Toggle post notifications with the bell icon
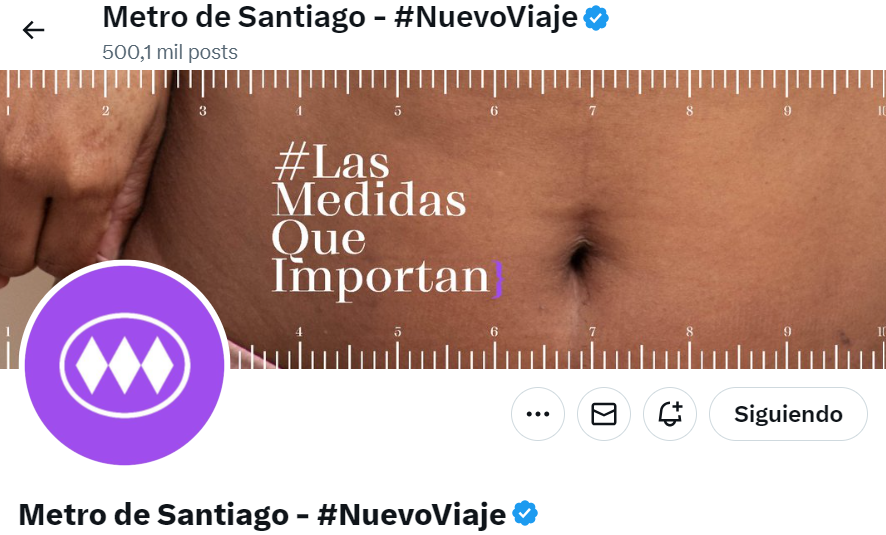The image size is (886, 535). pyautogui.click(x=670, y=414)
